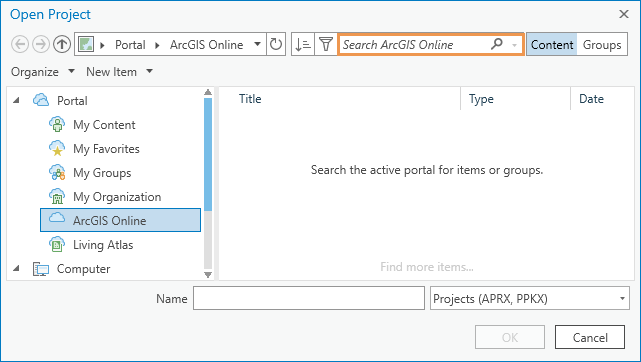The height and width of the screenshot is (362, 641).
Task: Close the Open Project dialog
Action: pos(624,14)
